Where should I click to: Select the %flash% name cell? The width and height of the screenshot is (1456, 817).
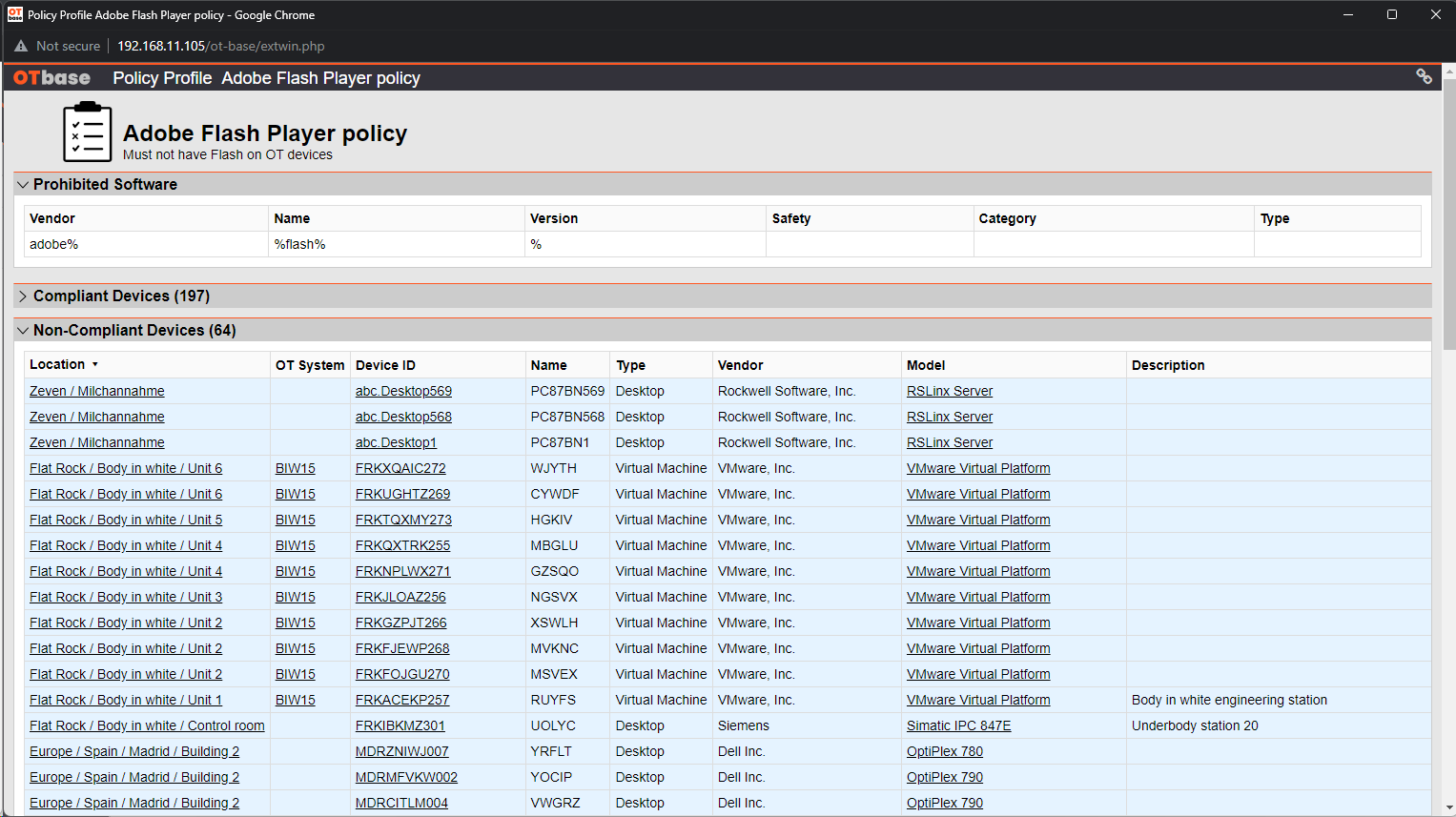396,244
